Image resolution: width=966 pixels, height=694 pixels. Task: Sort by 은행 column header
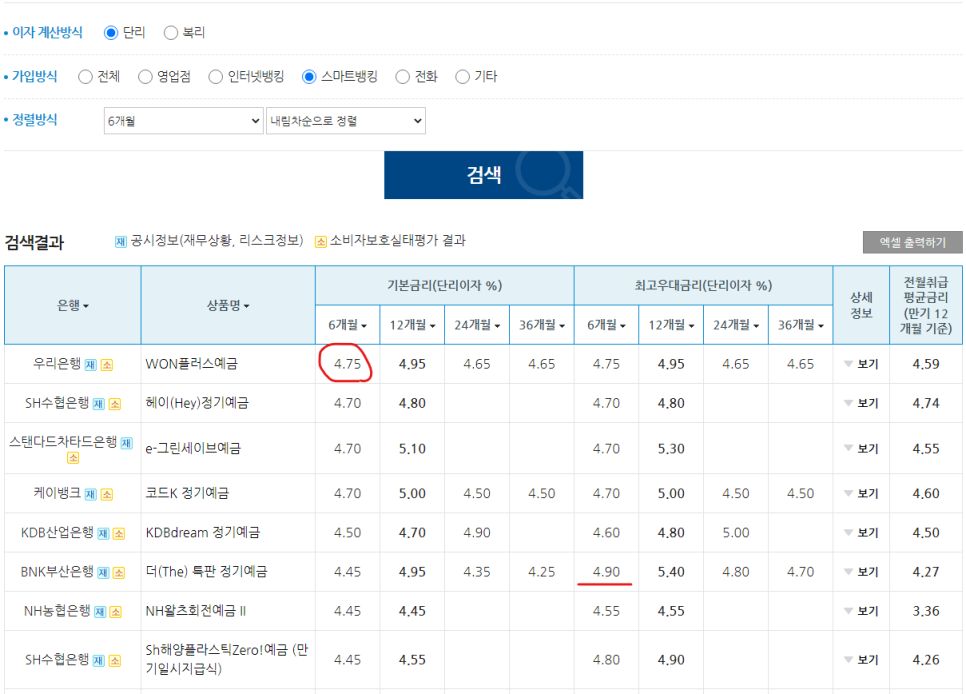(73, 305)
